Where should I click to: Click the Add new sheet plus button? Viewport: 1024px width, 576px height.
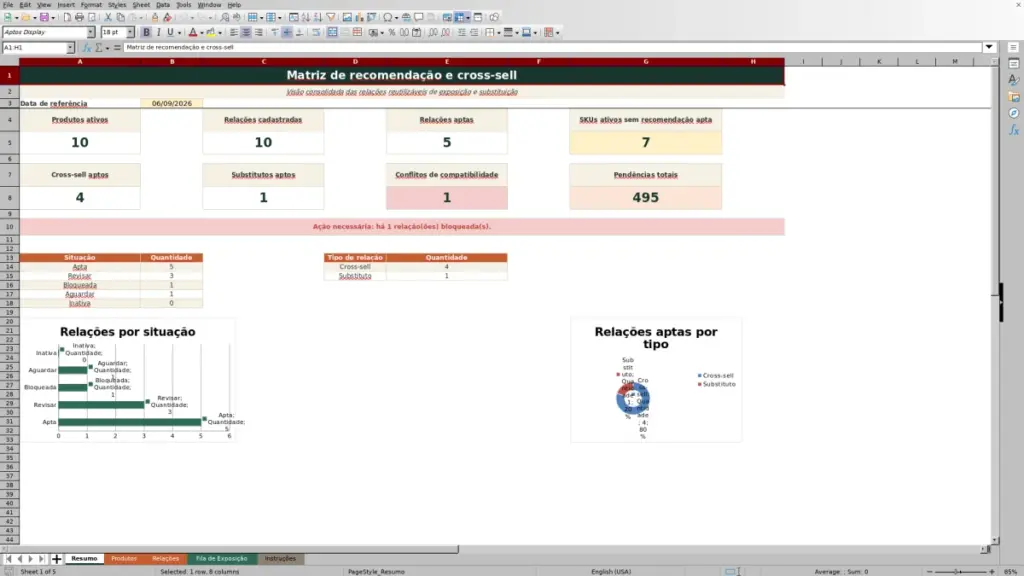(57, 559)
